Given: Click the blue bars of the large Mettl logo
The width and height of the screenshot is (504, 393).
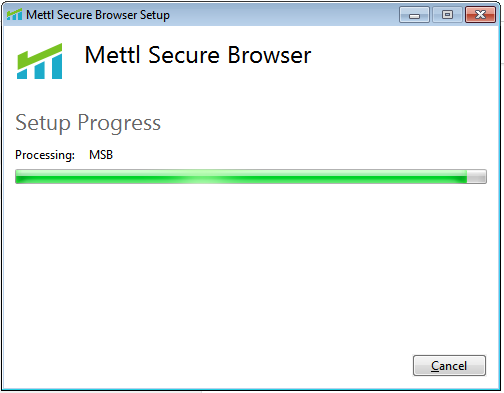Looking at the screenshot, I should pos(40,69).
